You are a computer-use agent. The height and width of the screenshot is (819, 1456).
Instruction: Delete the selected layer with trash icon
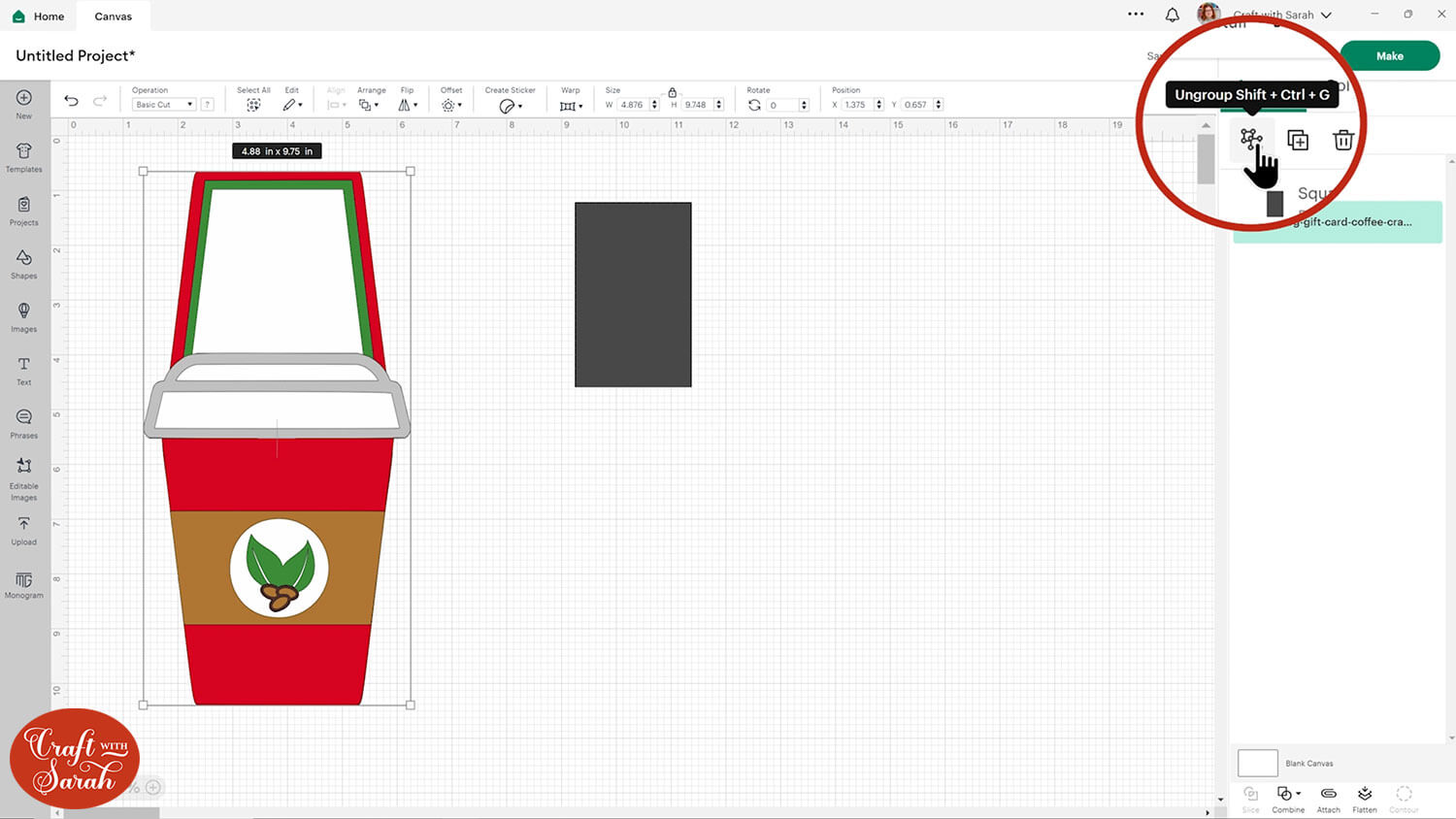pyautogui.click(x=1343, y=141)
